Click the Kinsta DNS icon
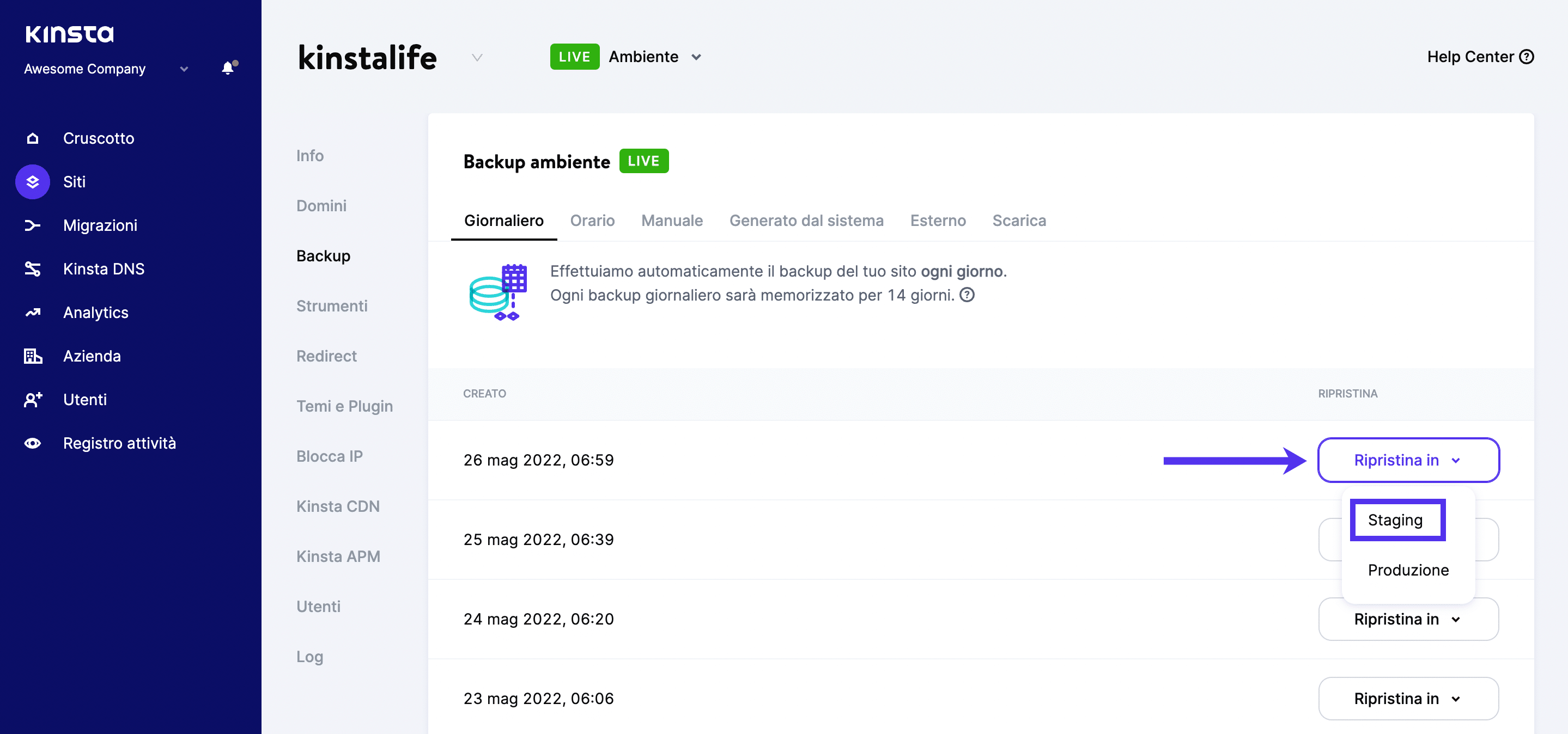 pyautogui.click(x=33, y=269)
